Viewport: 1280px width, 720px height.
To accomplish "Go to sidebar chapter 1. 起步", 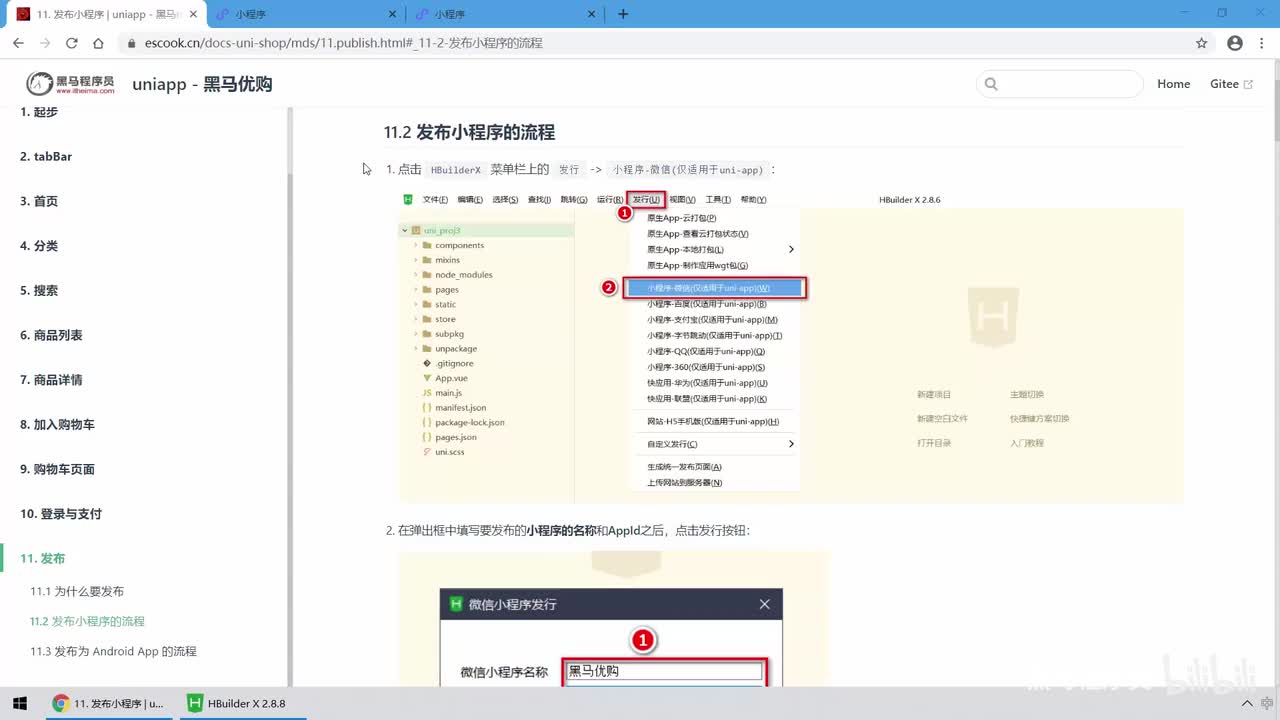I will (39, 112).
